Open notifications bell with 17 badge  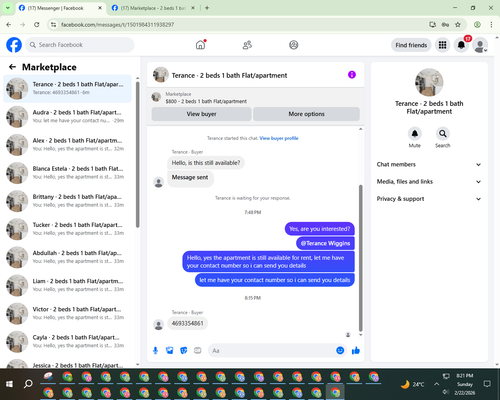coord(461,45)
